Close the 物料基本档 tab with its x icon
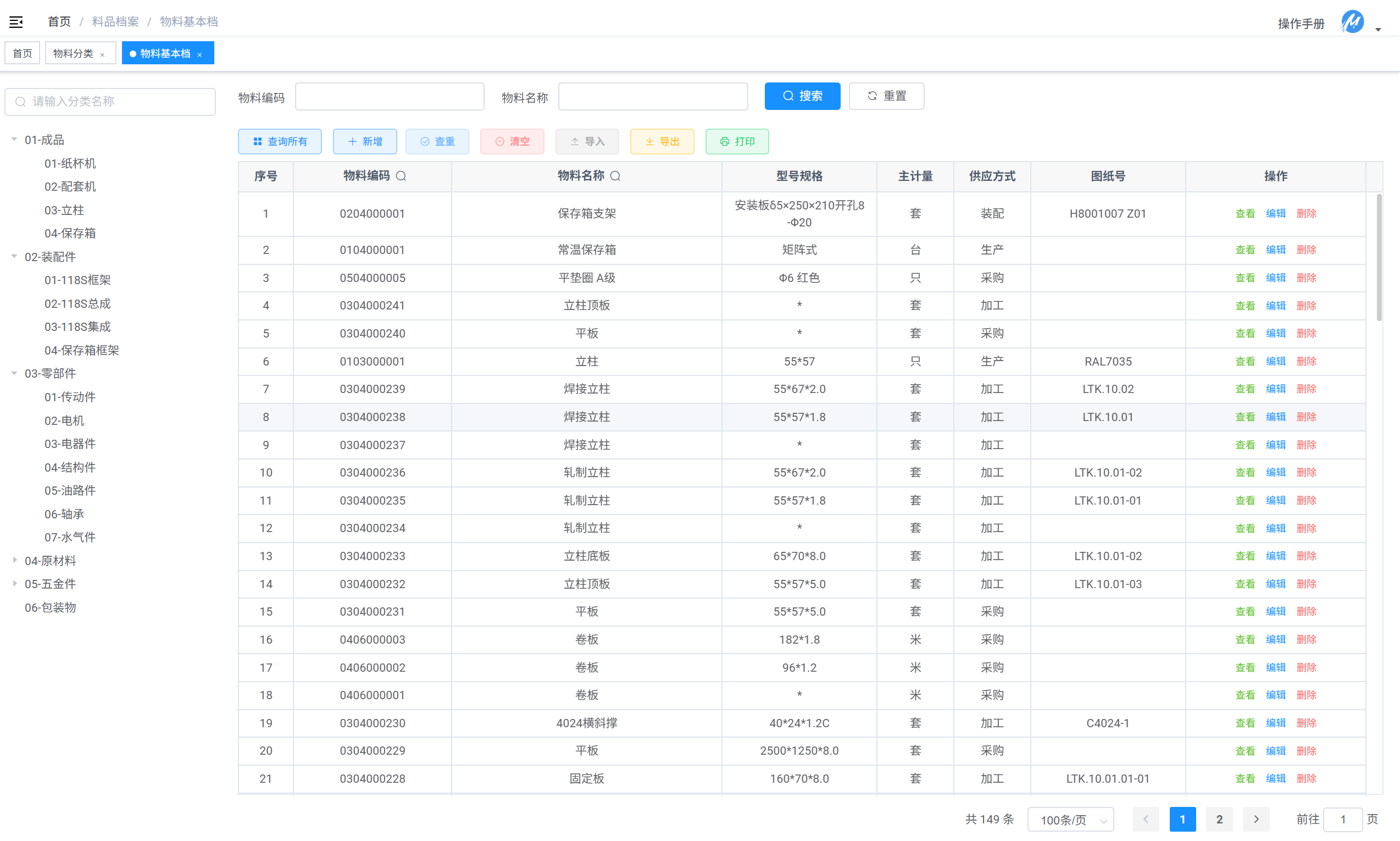The image size is (1400, 841). pyautogui.click(x=199, y=55)
